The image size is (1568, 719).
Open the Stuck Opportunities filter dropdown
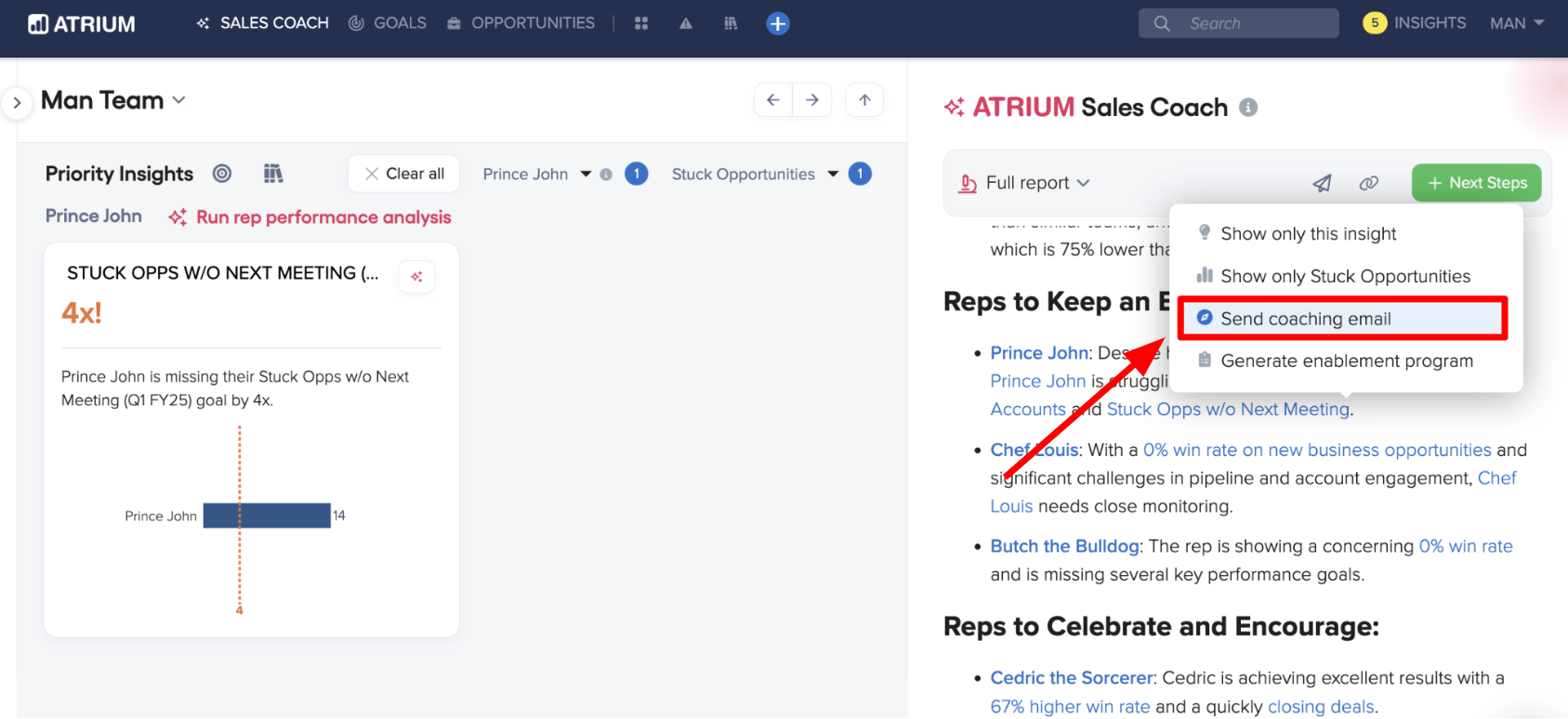(755, 174)
